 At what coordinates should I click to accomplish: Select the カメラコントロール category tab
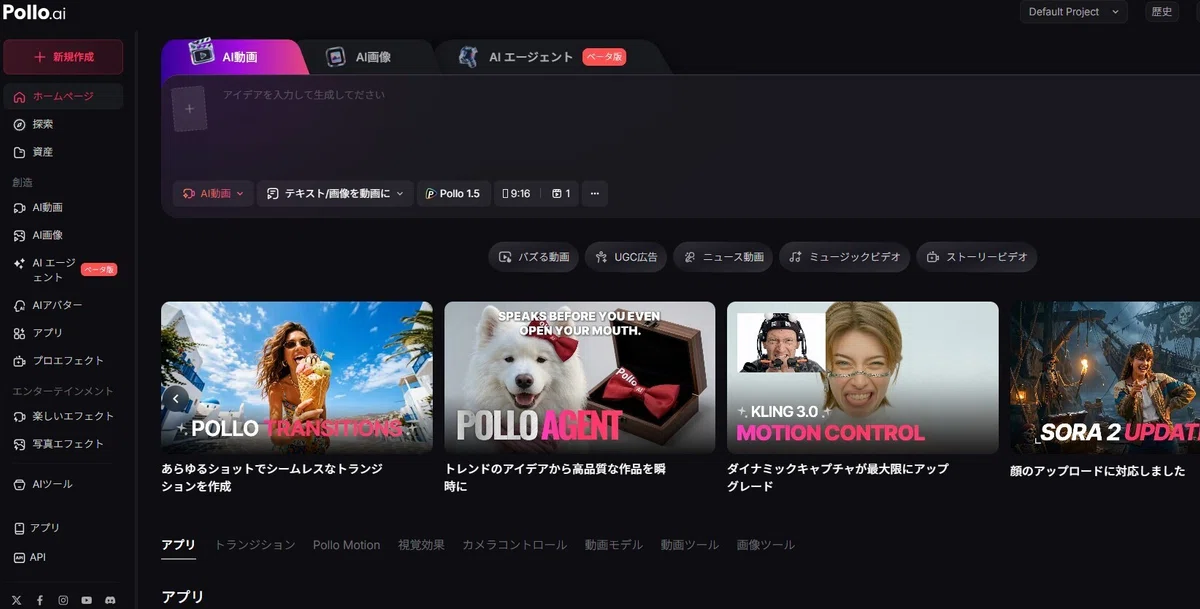tap(514, 545)
